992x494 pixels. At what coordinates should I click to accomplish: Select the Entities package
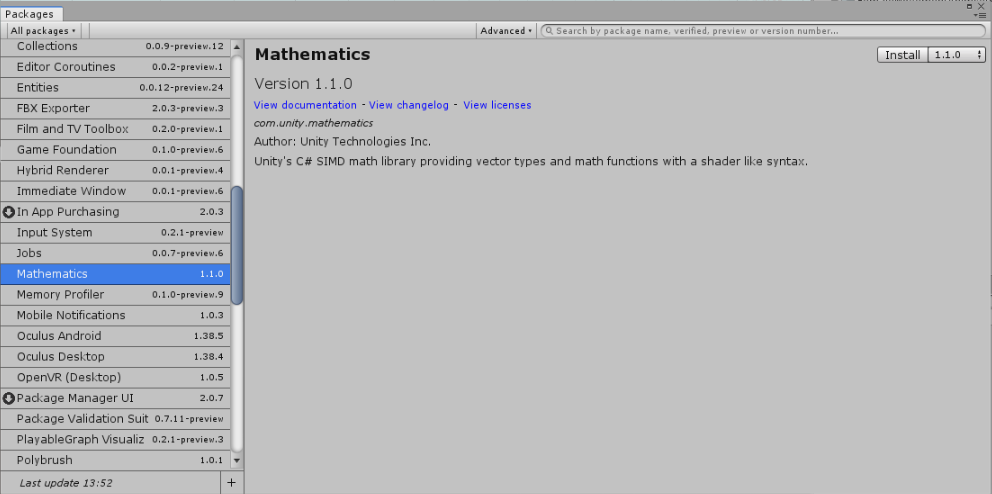(115, 88)
